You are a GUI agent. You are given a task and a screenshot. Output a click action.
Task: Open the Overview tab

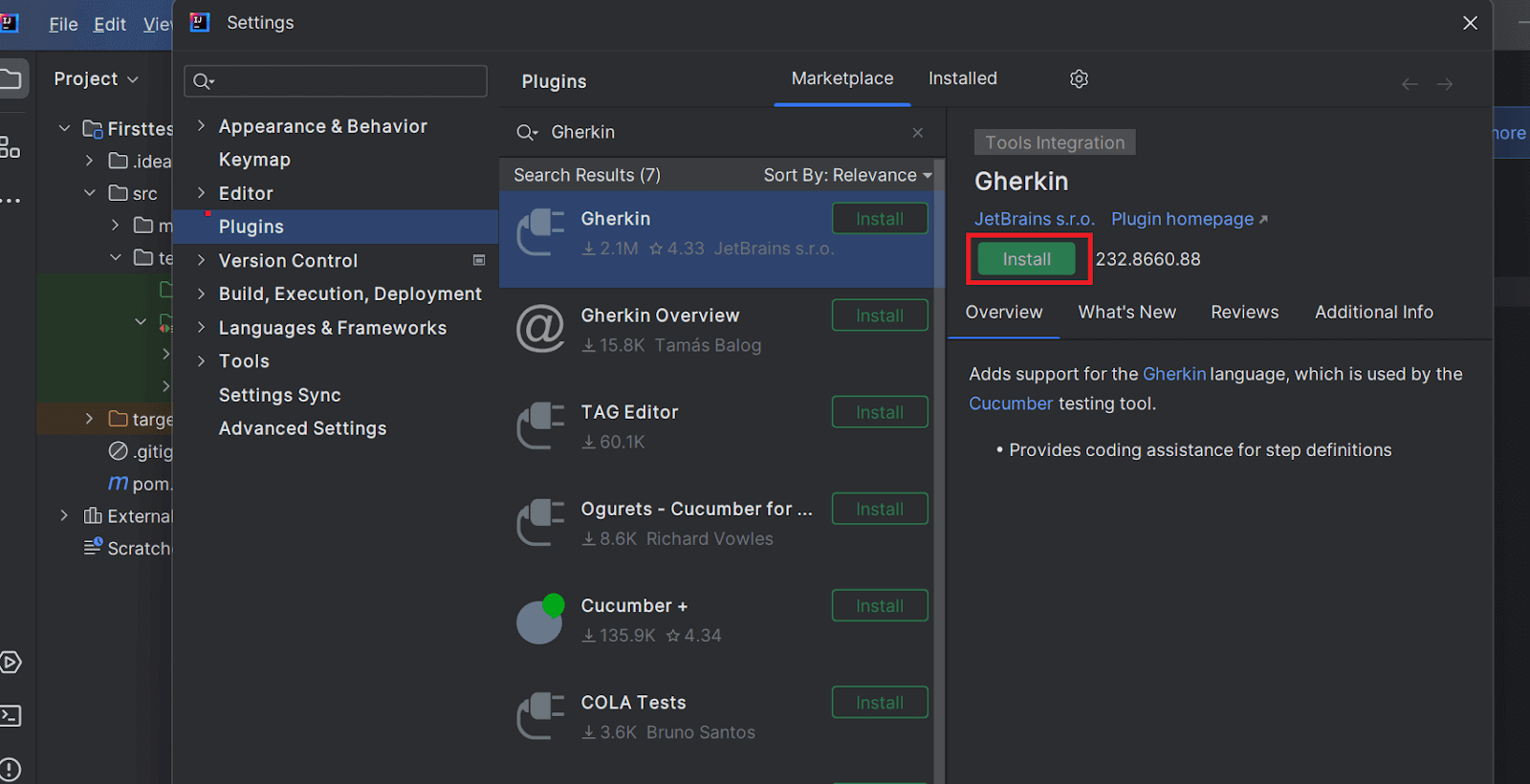pyautogui.click(x=1004, y=313)
